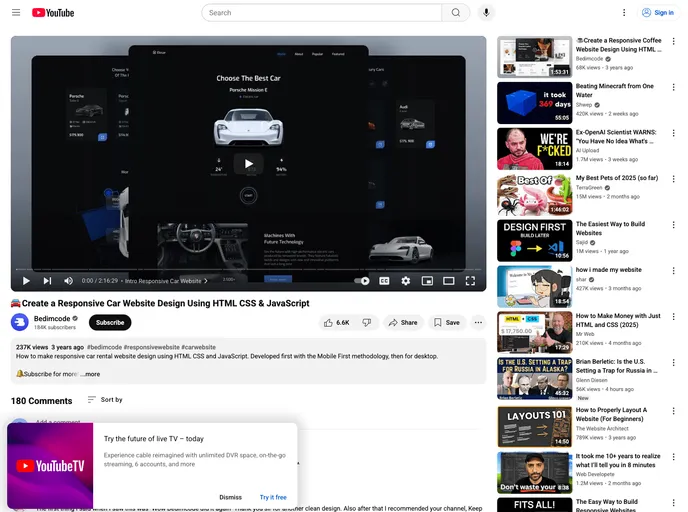Like the video
Image resolution: width=688 pixels, height=512 pixels.
coord(337,322)
